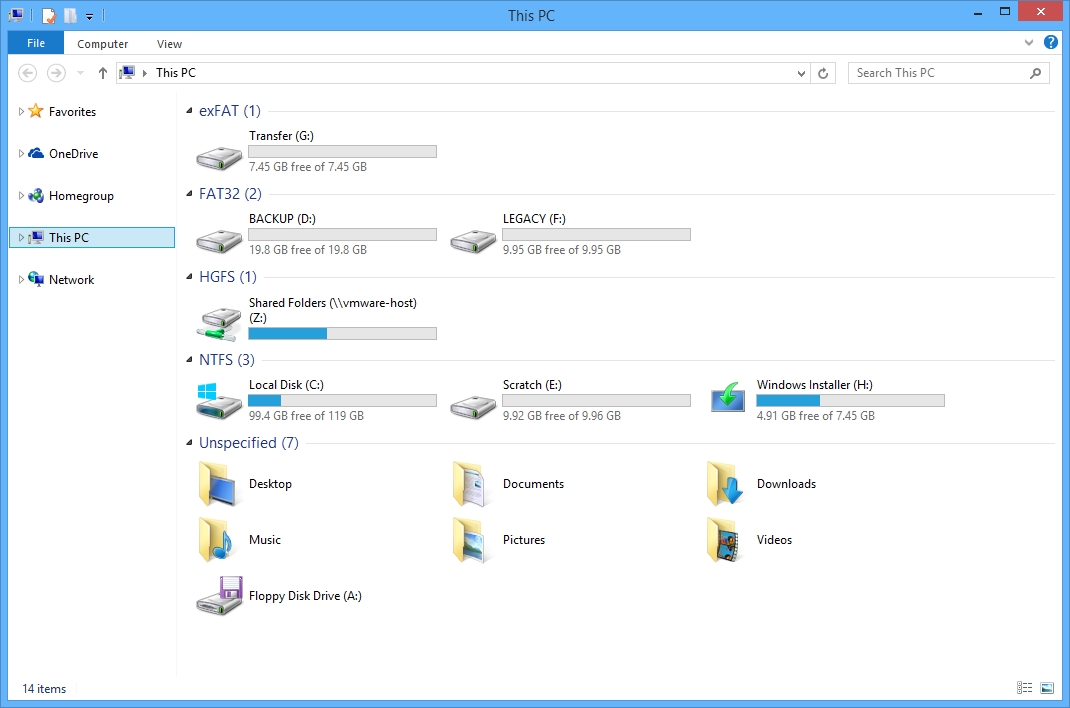This screenshot has width=1070, height=708.
Task: Click the Homegroup icon in navigation pane
Action: click(x=36, y=196)
